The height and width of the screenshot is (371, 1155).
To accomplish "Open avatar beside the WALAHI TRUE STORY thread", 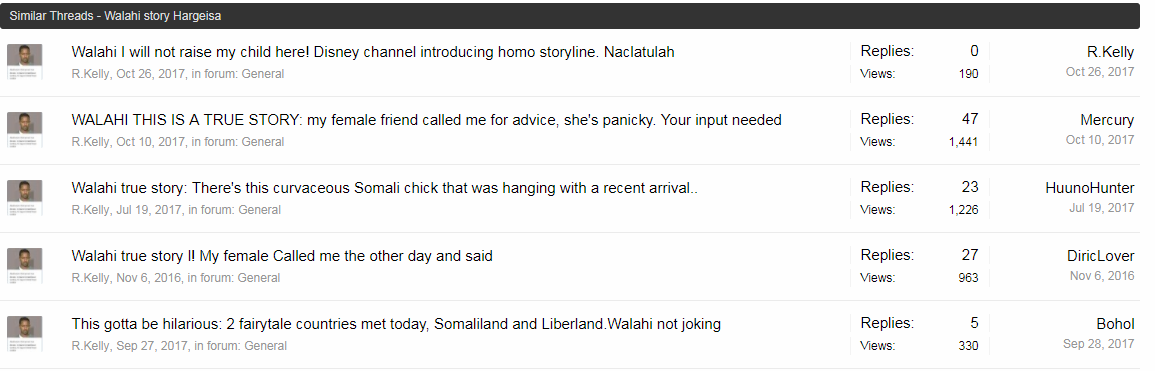I will [x=24, y=130].
